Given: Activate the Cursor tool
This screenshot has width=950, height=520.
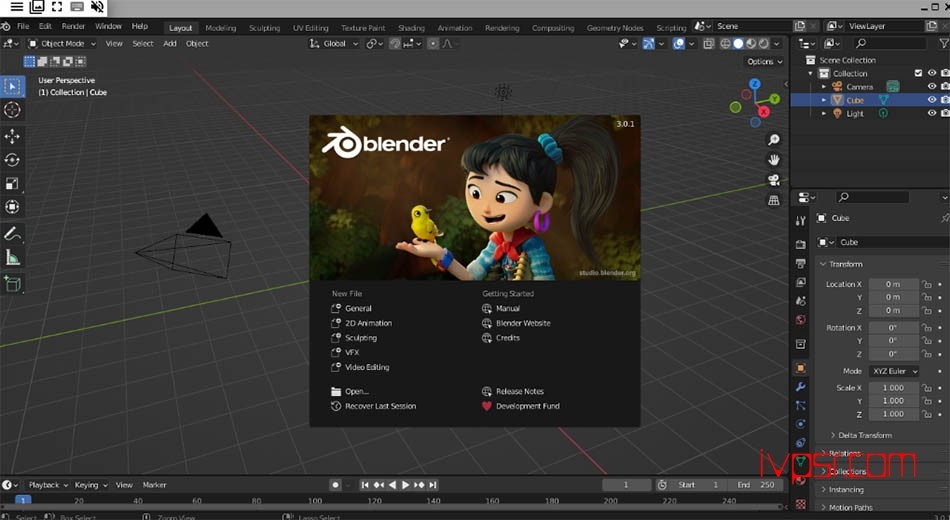Looking at the screenshot, I should [x=12, y=110].
